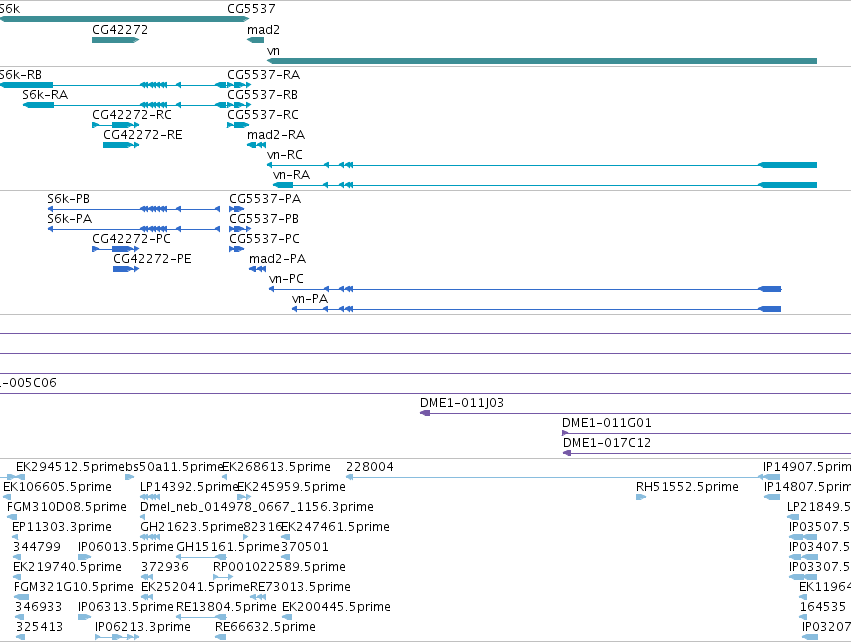Select the DME1-011J03 clone label

[x=462, y=403]
